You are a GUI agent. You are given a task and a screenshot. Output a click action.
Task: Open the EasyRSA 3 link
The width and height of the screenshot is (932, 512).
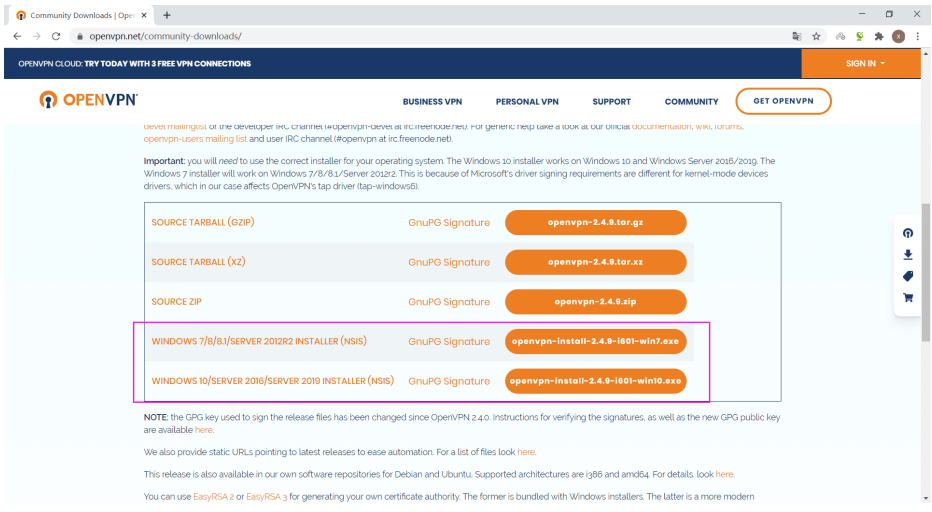tap(266, 497)
